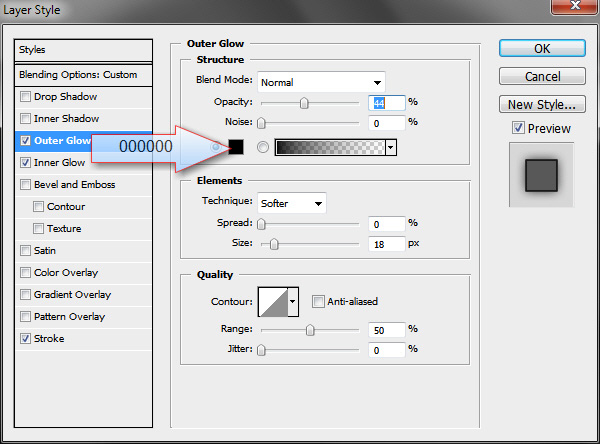This screenshot has height=444, width=600.
Task: Click the Range percent field
Action: pyautogui.click(x=386, y=330)
